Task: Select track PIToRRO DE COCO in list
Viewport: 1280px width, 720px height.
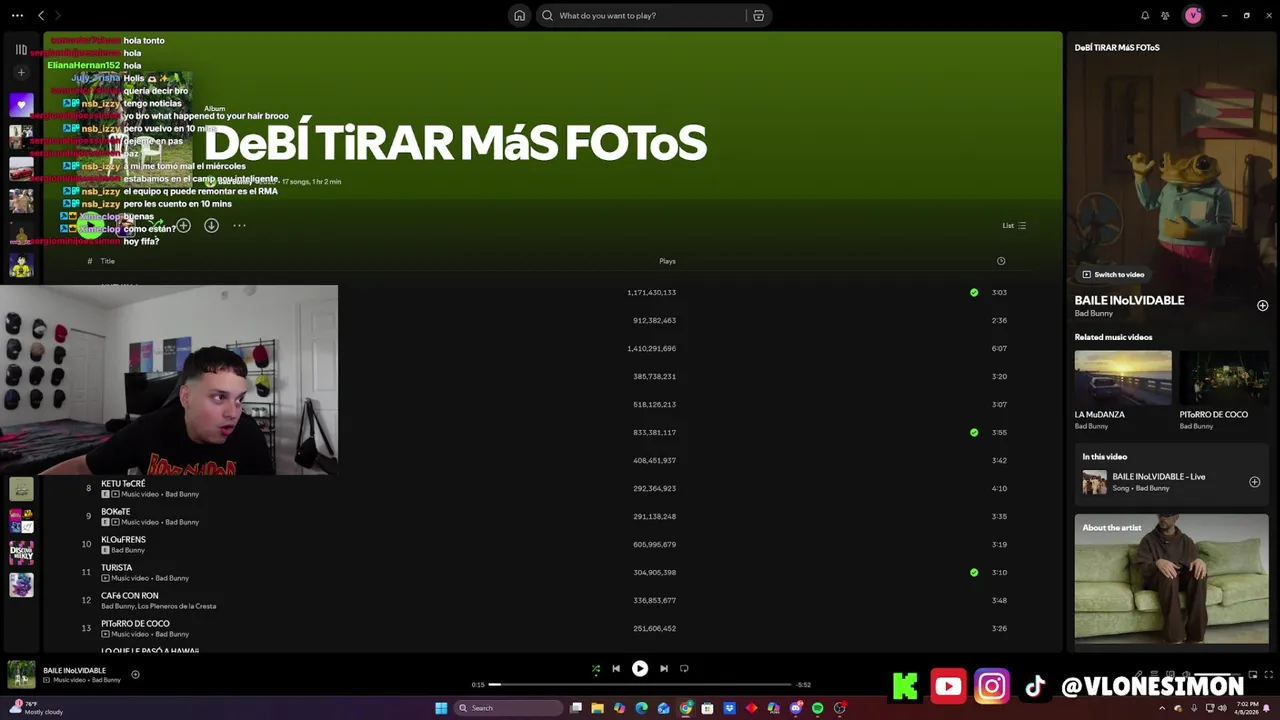Action: (135, 624)
